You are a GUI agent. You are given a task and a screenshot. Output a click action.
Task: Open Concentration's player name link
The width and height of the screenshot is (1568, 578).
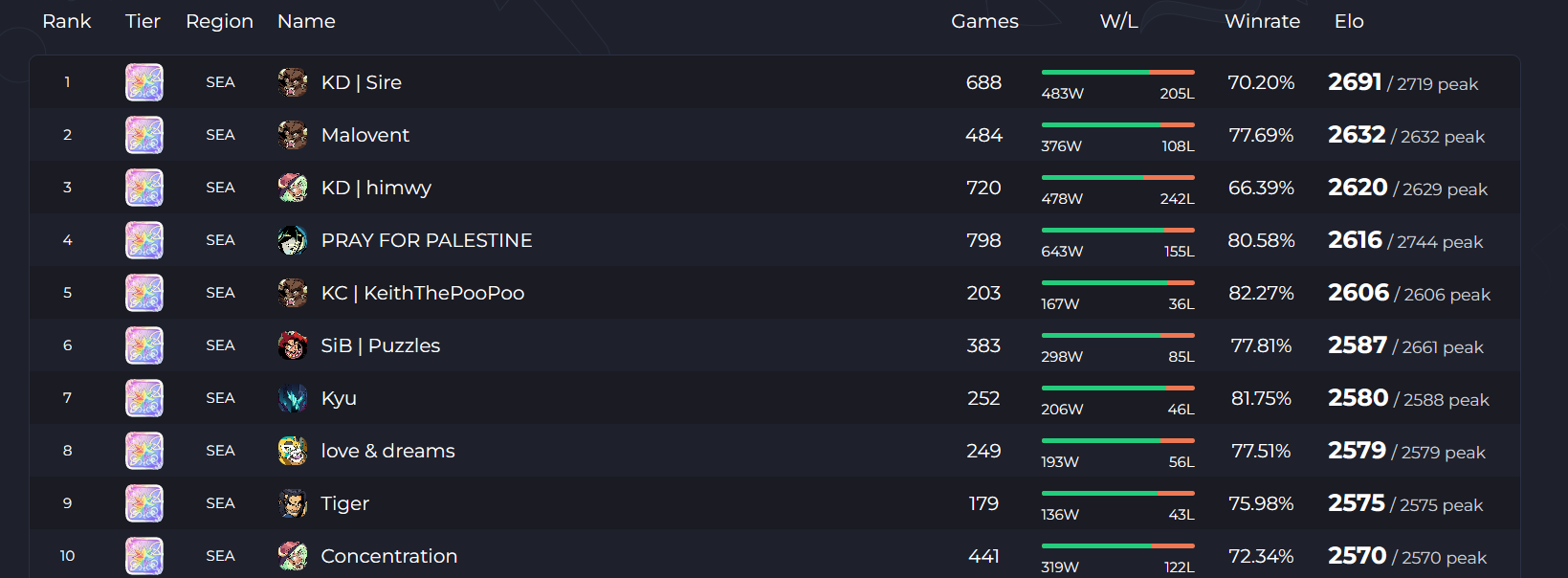[x=389, y=556]
